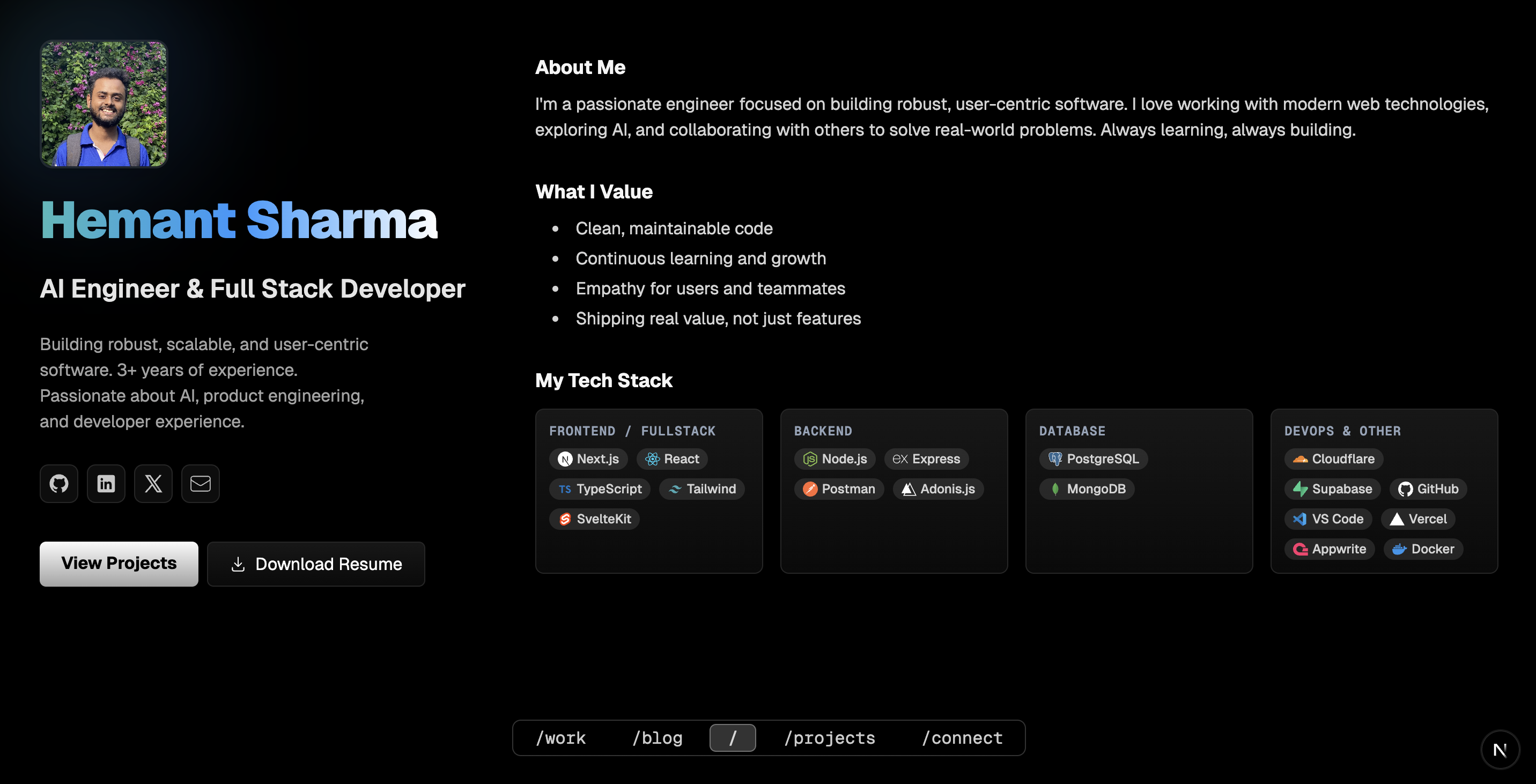Select the Next.js tech badge
Image resolution: width=1536 pixels, height=784 pixels.
(588, 458)
